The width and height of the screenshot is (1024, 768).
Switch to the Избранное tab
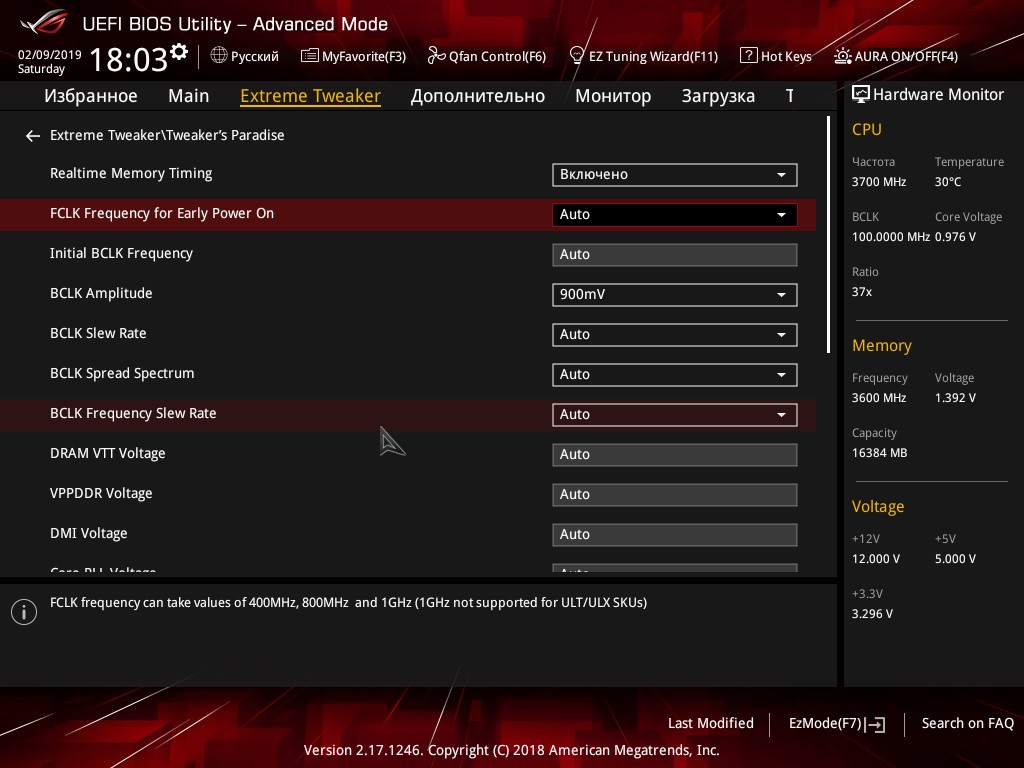coord(91,96)
